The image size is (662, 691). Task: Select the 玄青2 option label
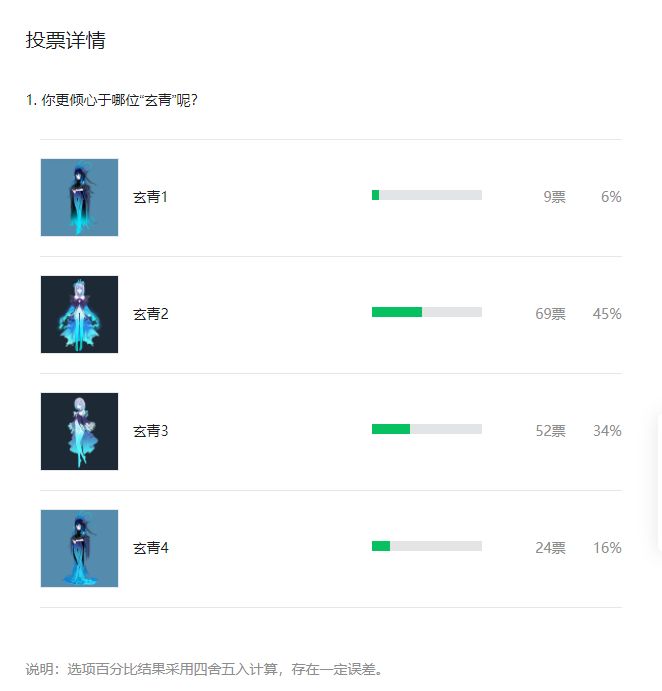coord(150,314)
